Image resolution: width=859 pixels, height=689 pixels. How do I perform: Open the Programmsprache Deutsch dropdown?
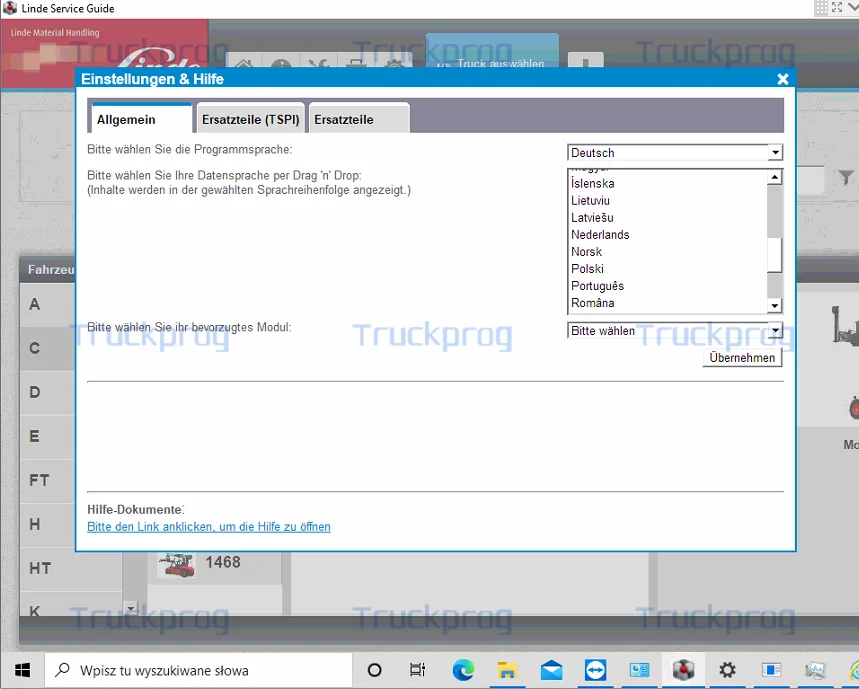675,152
